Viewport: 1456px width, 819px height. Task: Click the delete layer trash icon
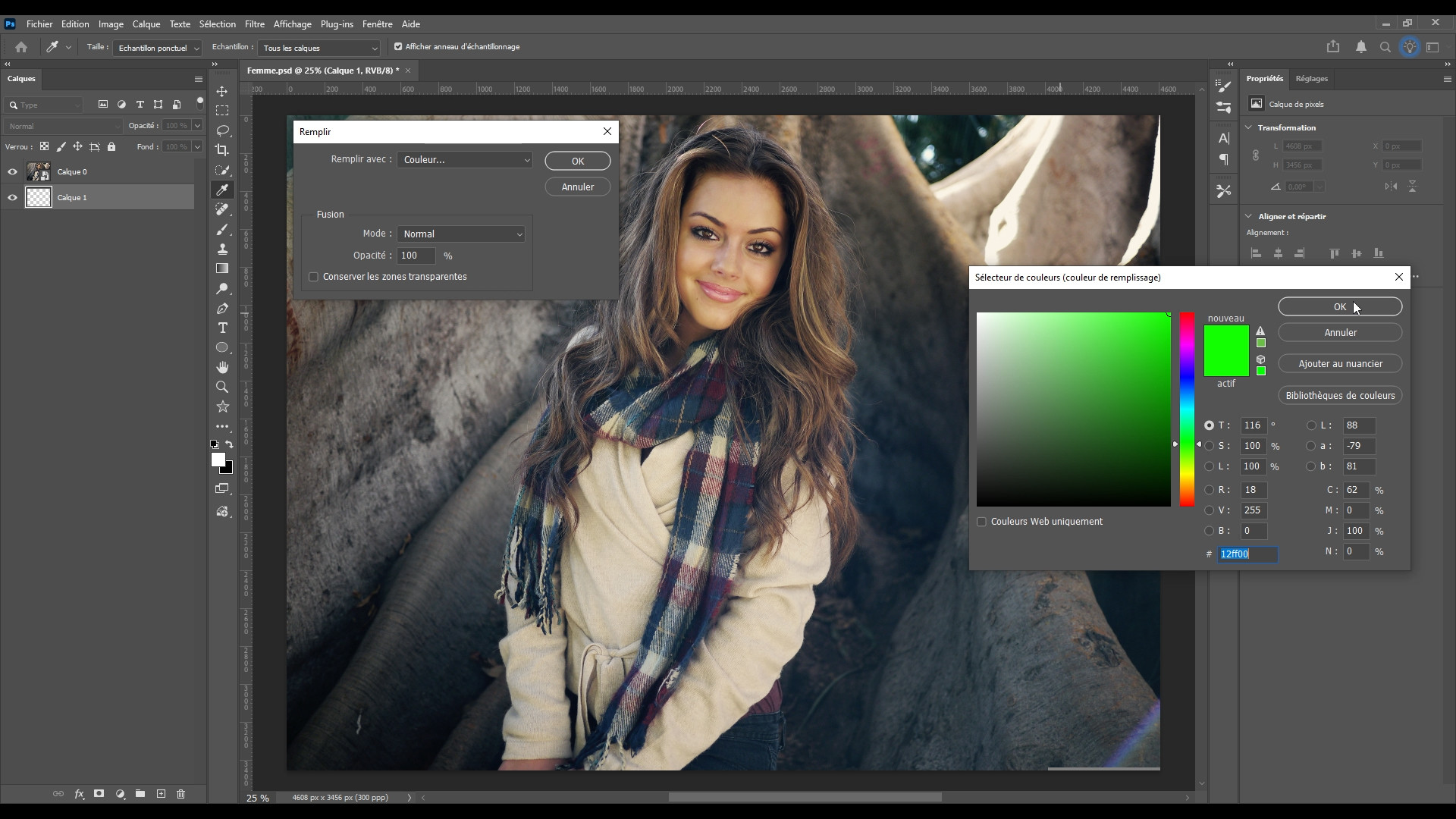tap(181, 794)
